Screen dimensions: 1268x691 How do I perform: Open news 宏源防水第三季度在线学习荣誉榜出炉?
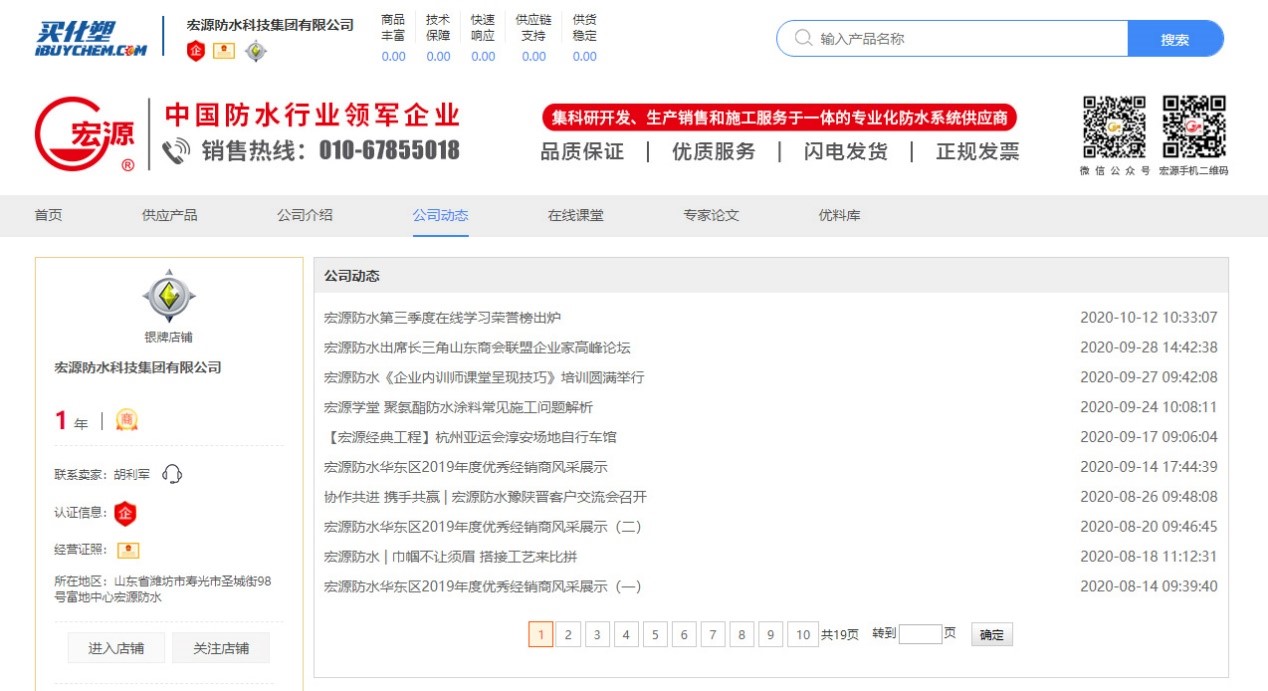point(442,318)
